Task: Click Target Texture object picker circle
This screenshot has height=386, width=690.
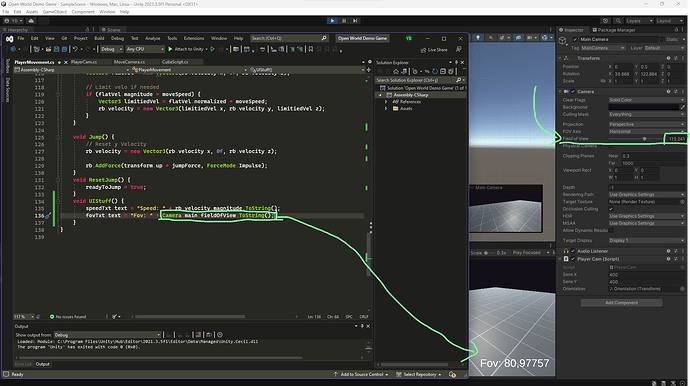Action: (683, 202)
